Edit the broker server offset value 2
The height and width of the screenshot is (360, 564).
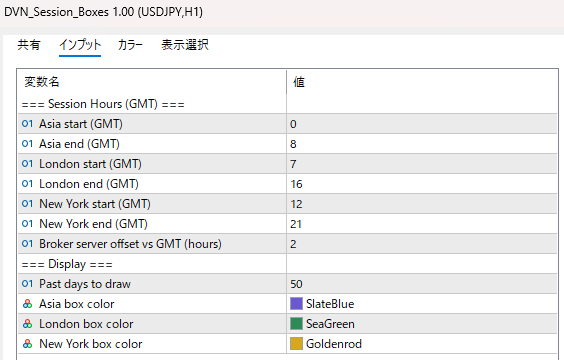tap(422, 244)
